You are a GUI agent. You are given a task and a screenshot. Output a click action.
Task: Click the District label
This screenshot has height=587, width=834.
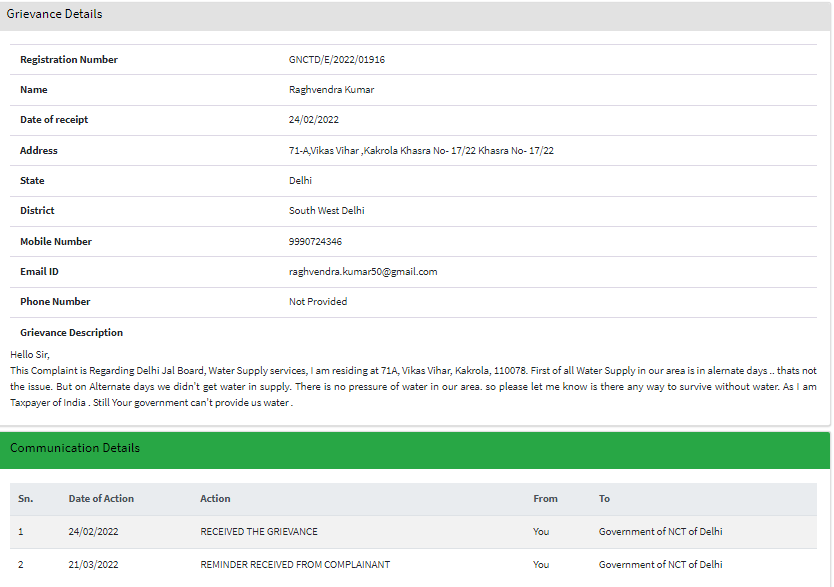point(37,211)
